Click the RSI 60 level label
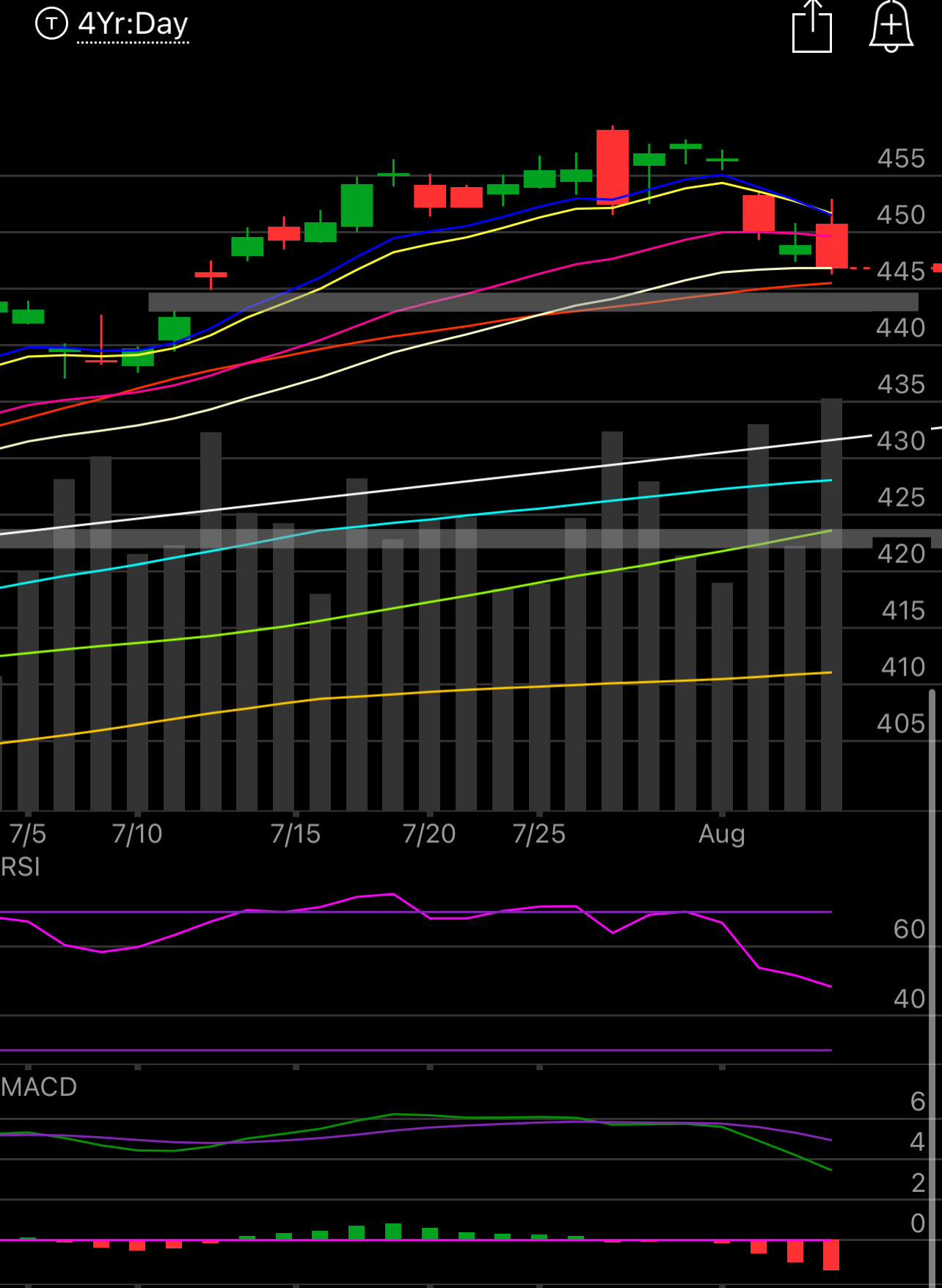Screen dimensions: 942x1288 point(910,929)
